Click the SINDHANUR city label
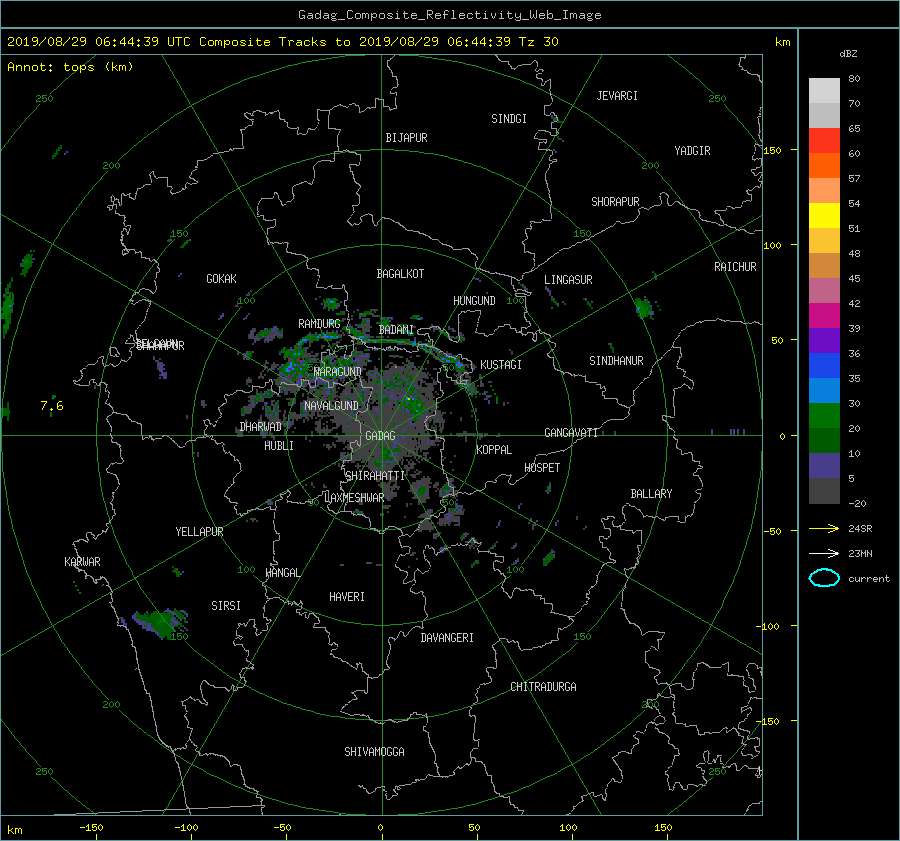This screenshot has height=841, width=900. pos(616,361)
